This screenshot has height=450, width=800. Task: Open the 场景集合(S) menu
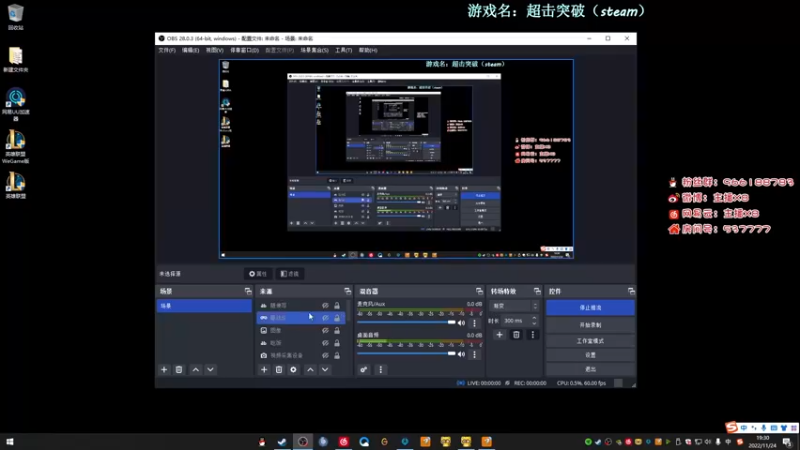pos(314,50)
